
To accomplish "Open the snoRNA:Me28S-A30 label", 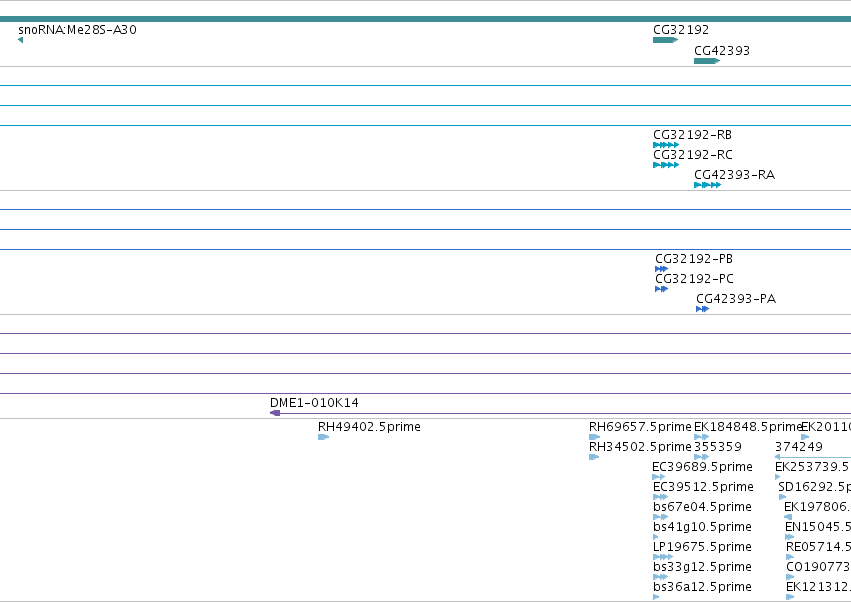I will (x=77, y=30).
